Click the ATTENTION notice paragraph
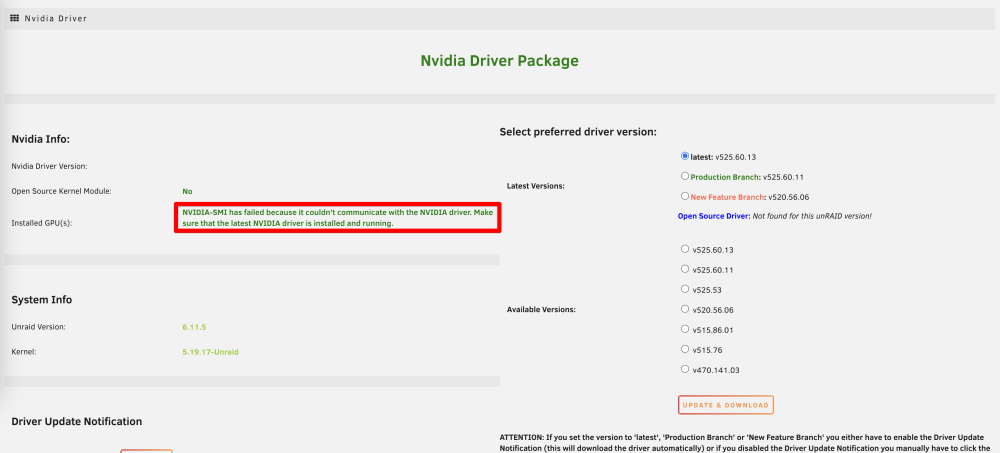 (747, 443)
